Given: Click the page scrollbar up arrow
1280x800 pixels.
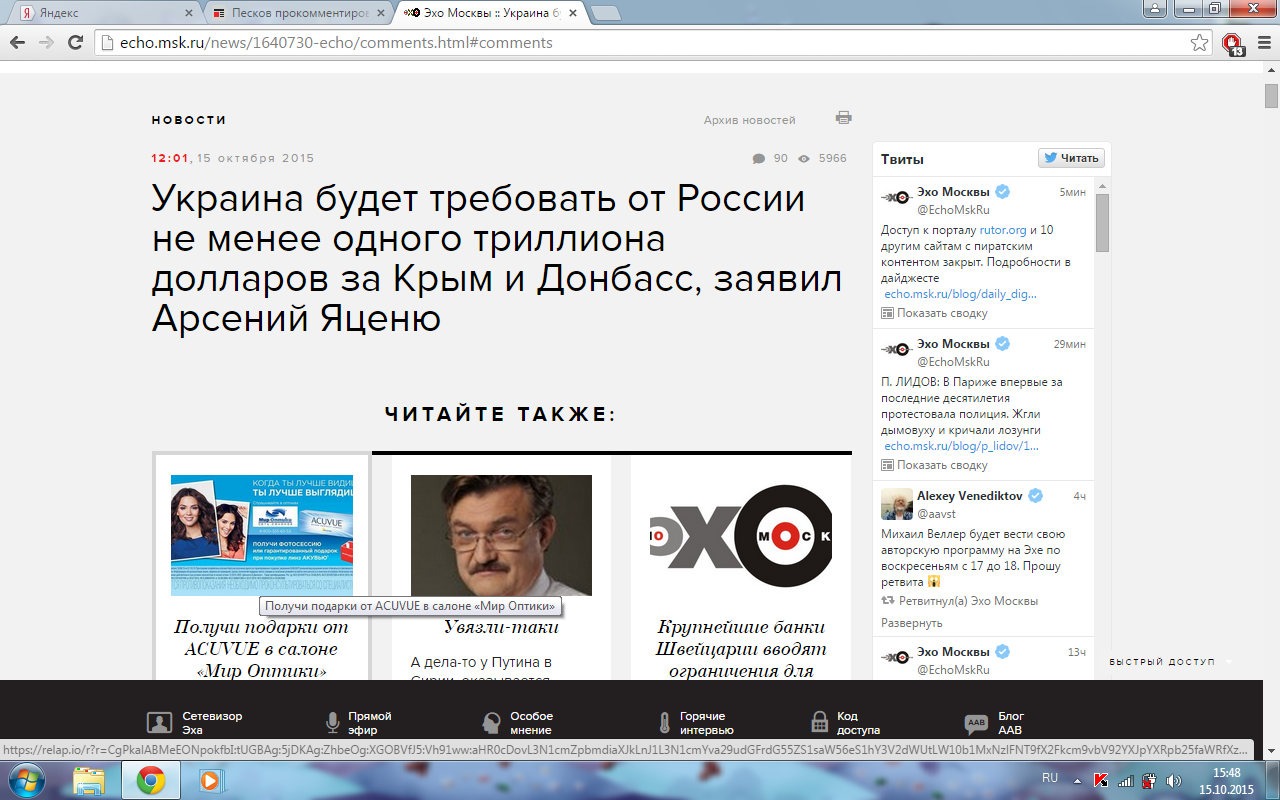Looking at the screenshot, I should 1271,71.
